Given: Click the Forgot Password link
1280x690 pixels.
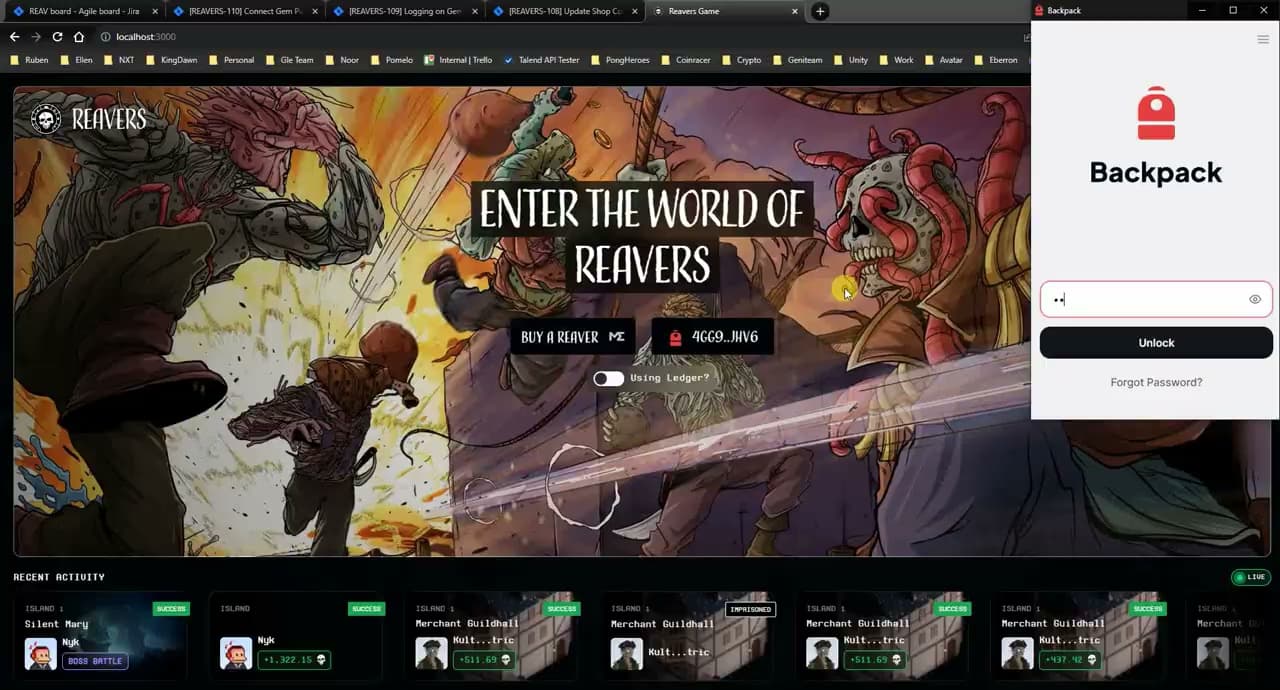Looking at the screenshot, I should pos(1156,382).
